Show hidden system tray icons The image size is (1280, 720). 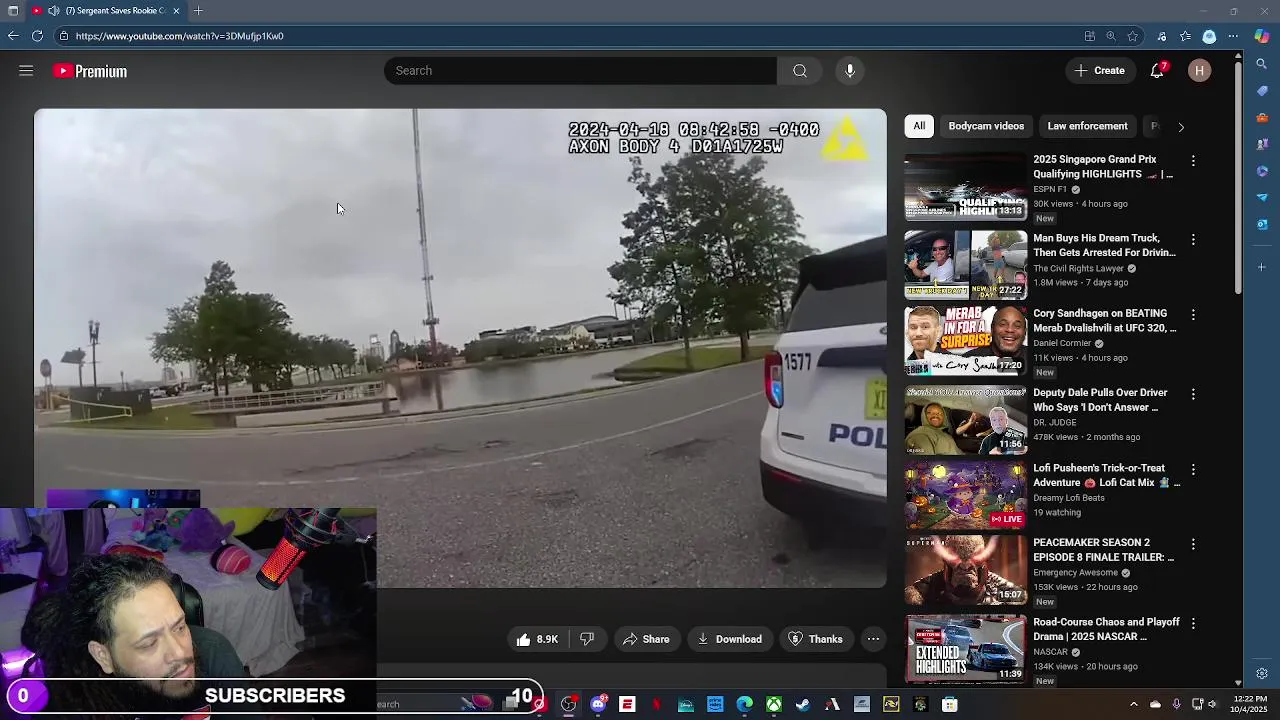pyautogui.click(x=1133, y=705)
